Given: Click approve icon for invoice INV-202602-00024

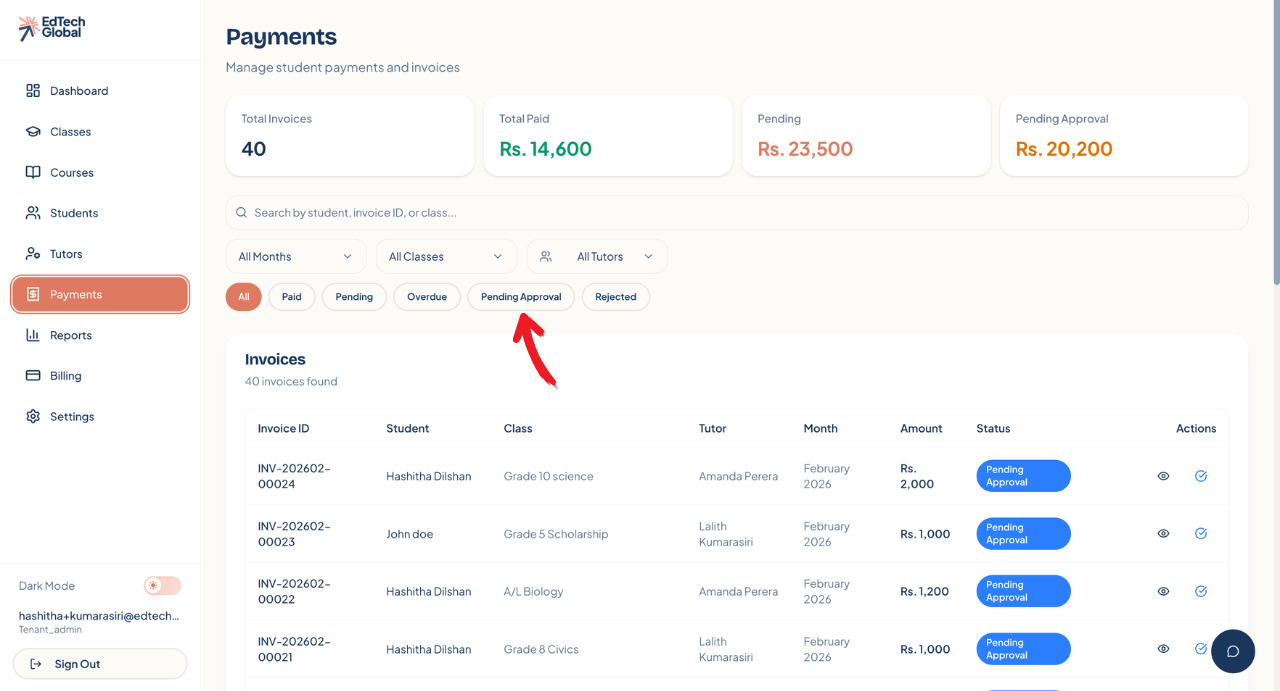Looking at the screenshot, I should click(x=1200, y=476).
